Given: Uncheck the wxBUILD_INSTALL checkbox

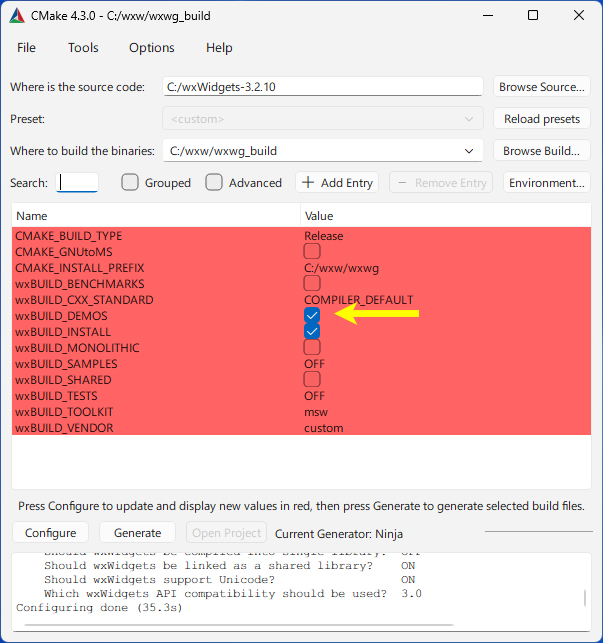Looking at the screenshot, I should 312,331.
